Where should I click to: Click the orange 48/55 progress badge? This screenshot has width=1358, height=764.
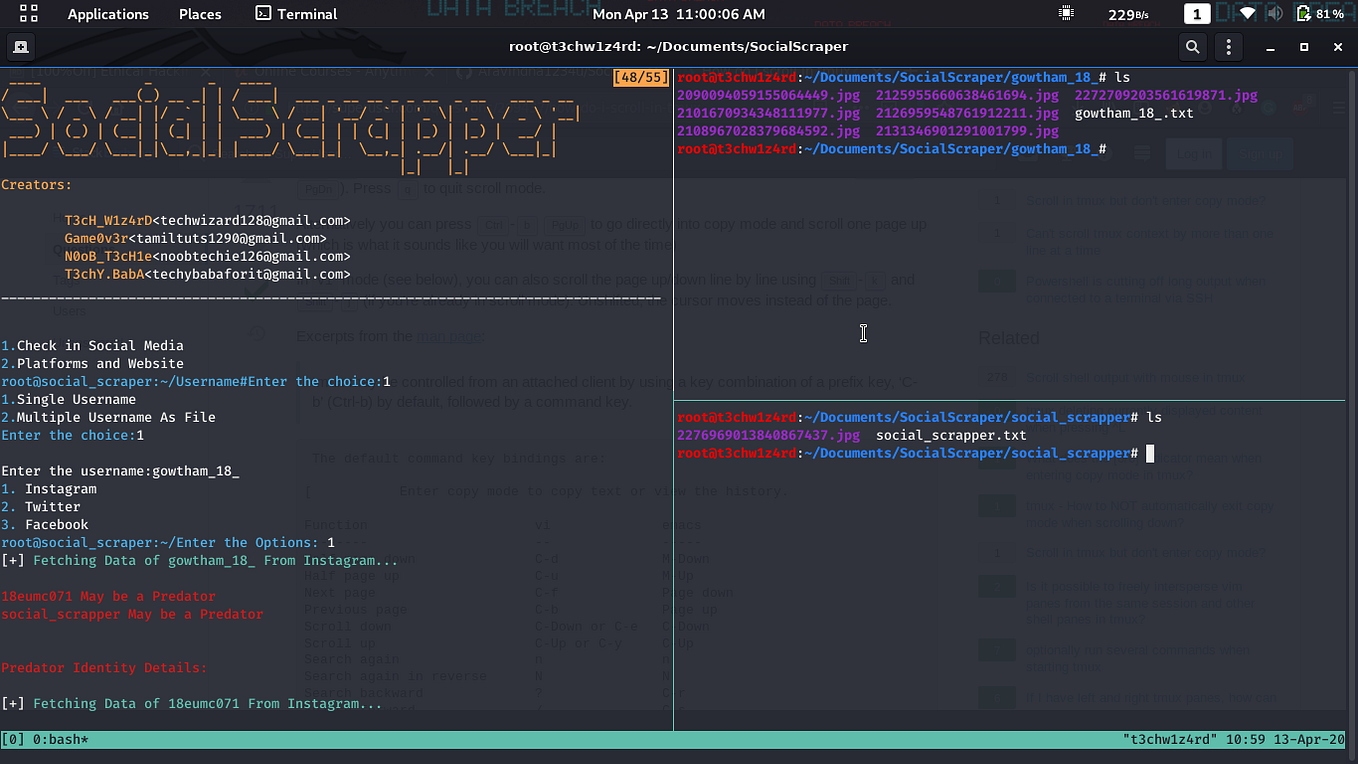pyautogui.click(x=641, y=76)
